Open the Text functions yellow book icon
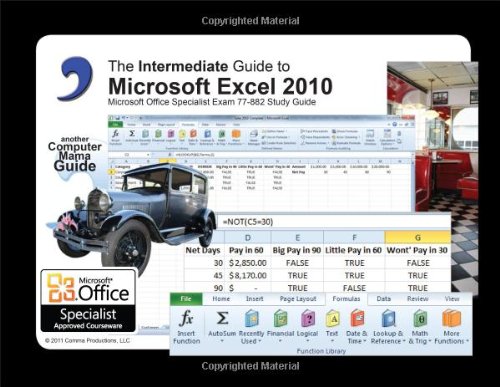Image resolution: width=500 pixels, height=387 pixels. point(332,318)
